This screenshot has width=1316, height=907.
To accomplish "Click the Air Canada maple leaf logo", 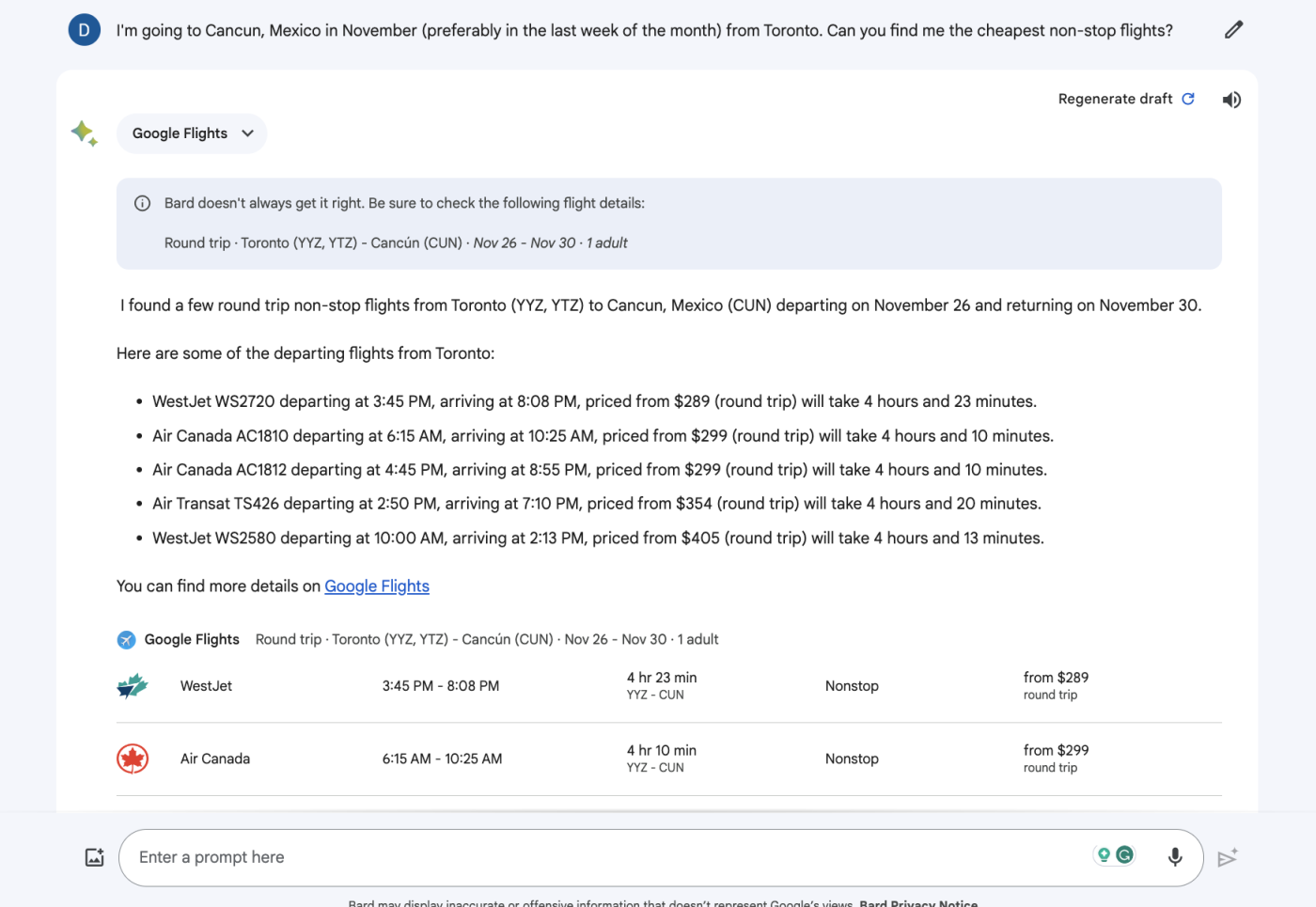I will click(x=133, y=758).
